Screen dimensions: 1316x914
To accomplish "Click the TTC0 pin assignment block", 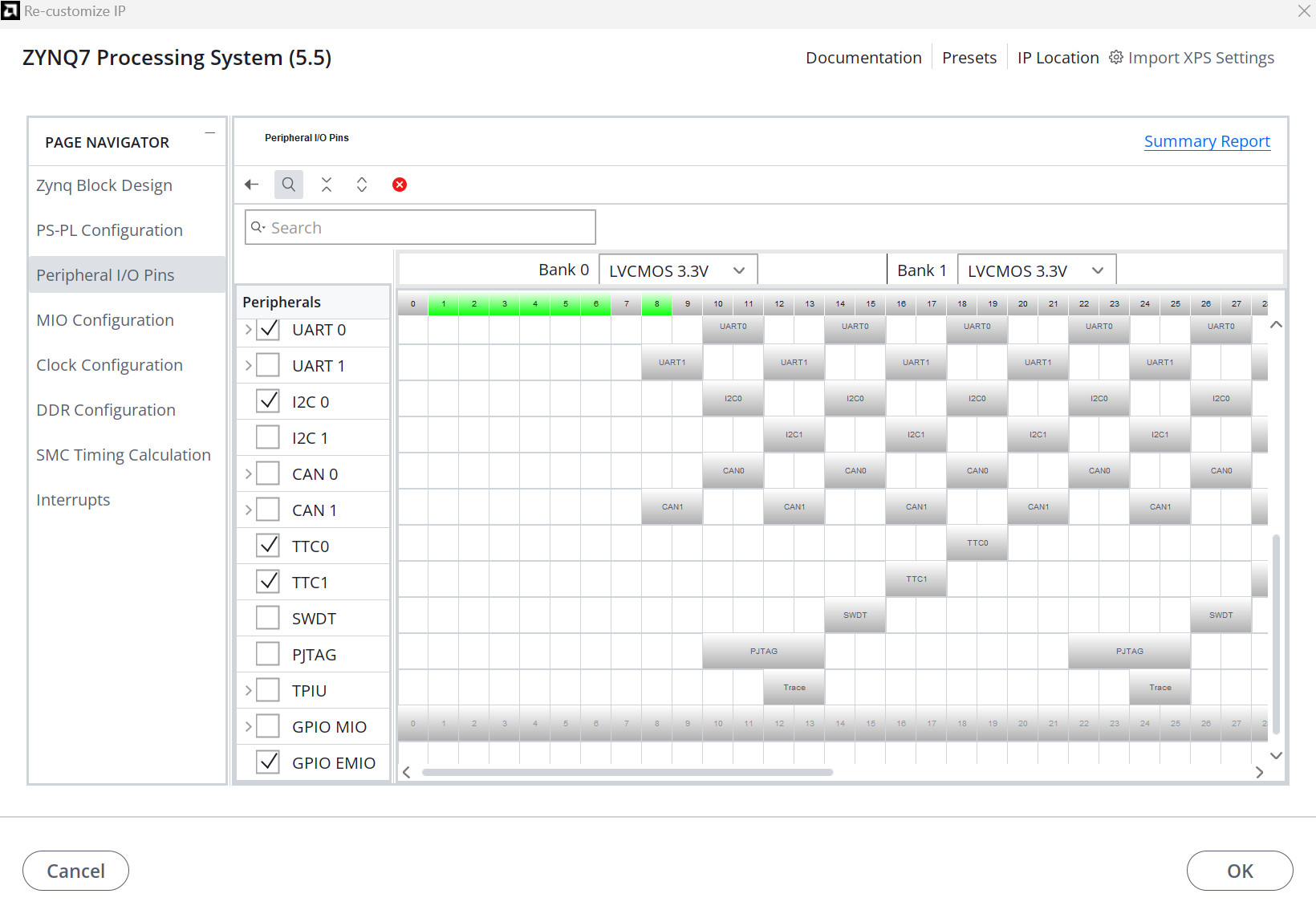I will click(x=977, y=543).
